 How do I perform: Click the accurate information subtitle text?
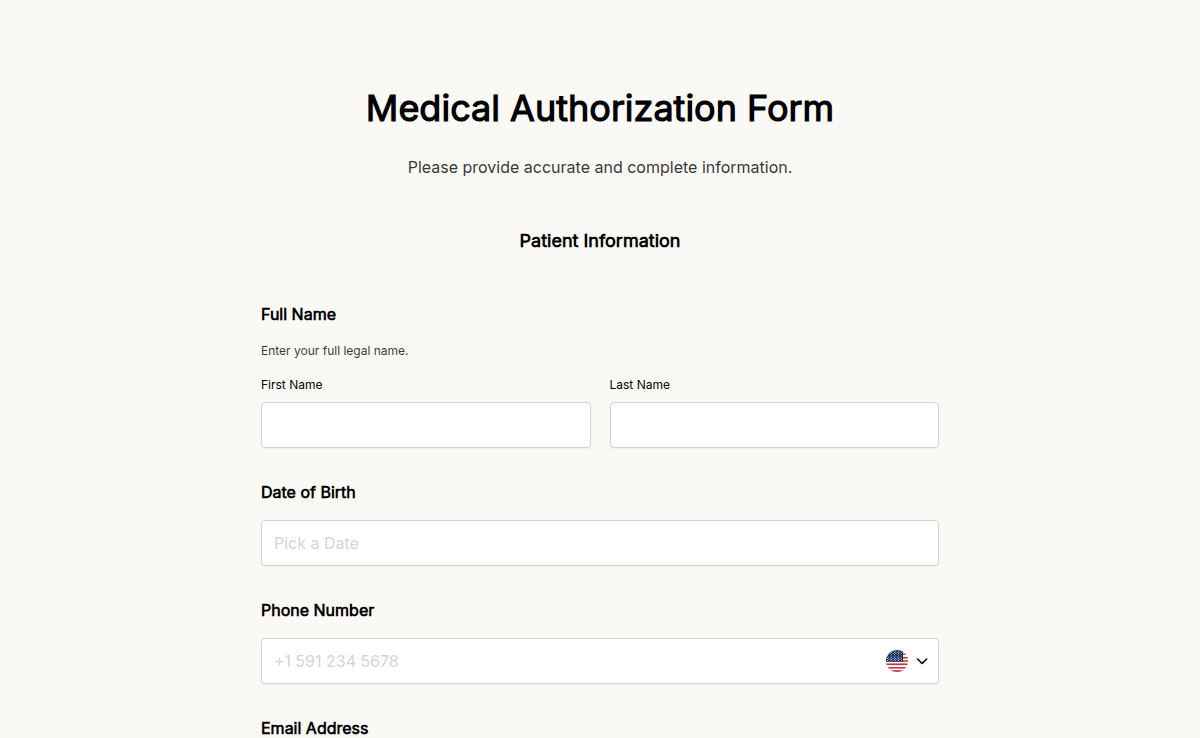point(599,167)
